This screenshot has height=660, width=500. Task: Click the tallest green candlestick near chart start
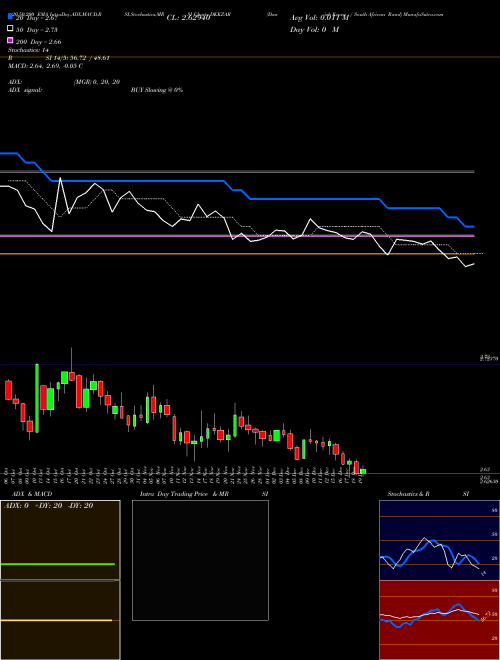[x=37, y=398]
